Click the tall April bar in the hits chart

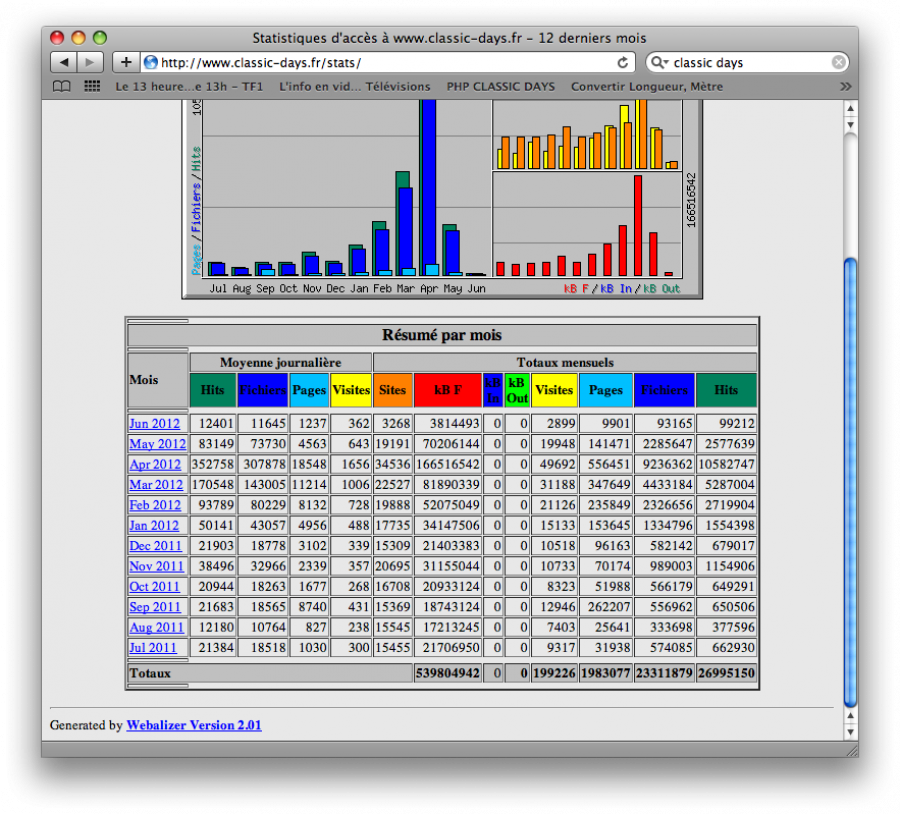coord(428,188)
